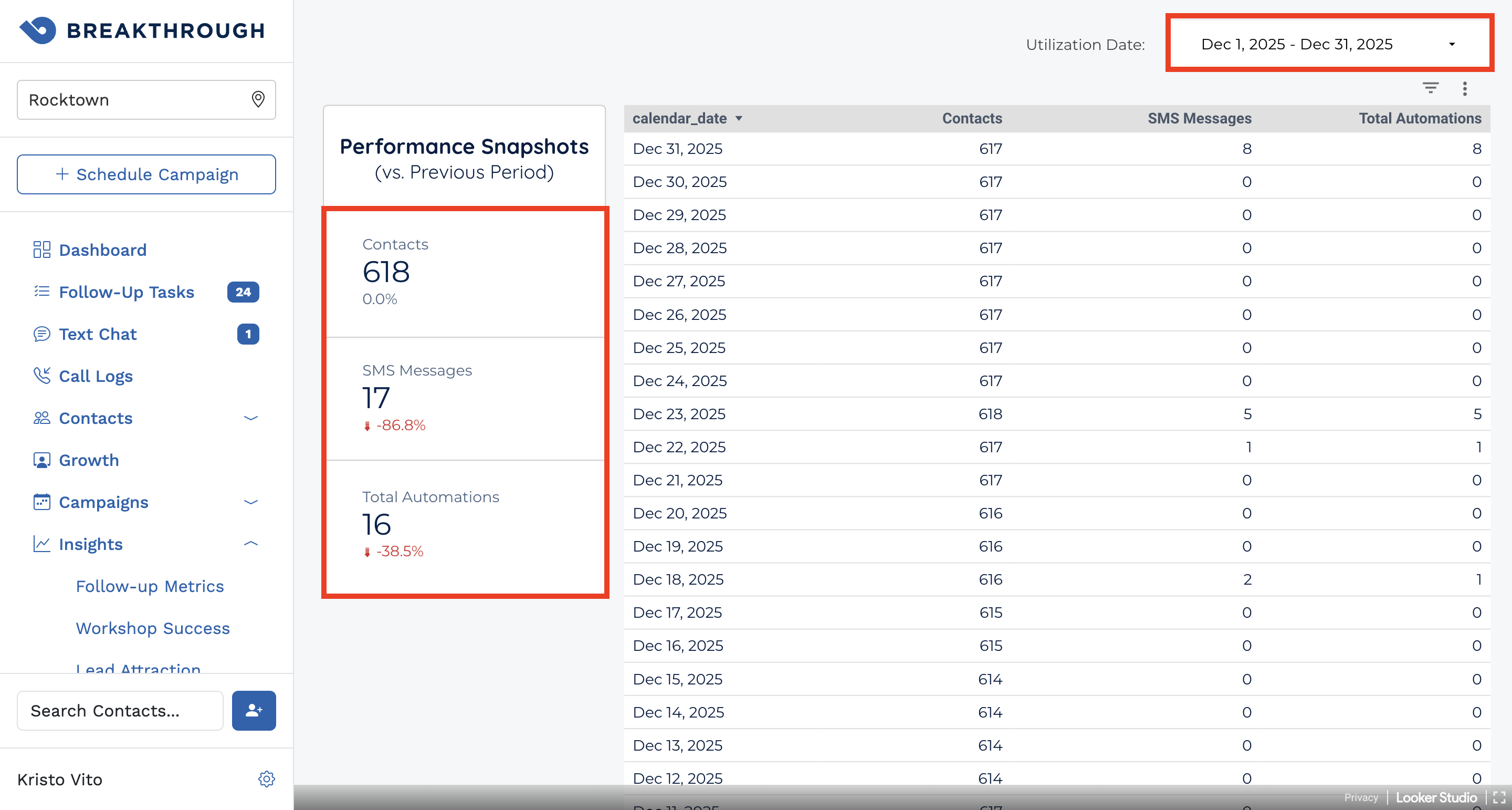Click the Breakthrough logo icon
The width and height of the screenshot is (1512, 810).
38,30
